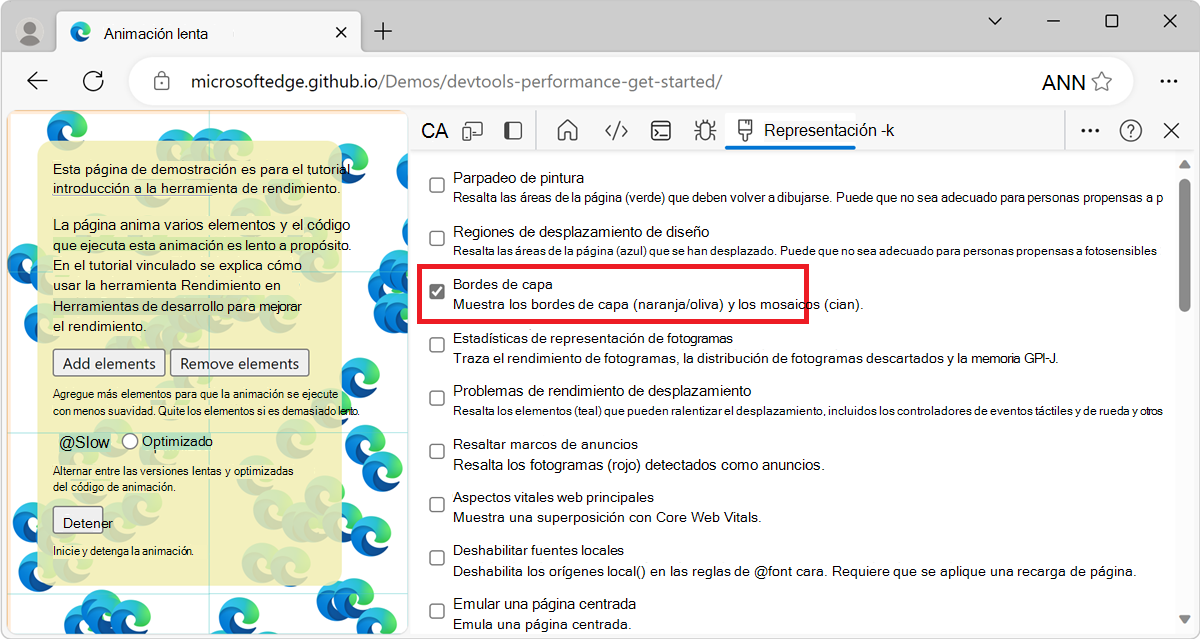Click the Remove elements button
This screenshot has width=1200, height=639.
click(240, 363)
